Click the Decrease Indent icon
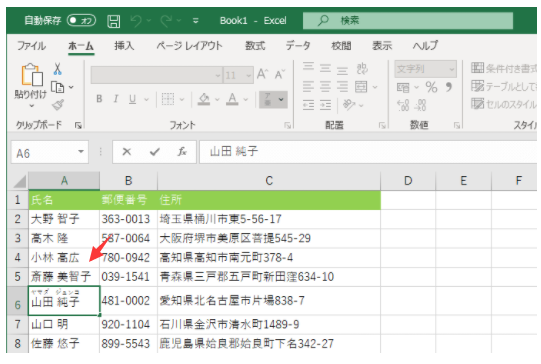Viewport: 541px width, 364px height. (308, 104)
